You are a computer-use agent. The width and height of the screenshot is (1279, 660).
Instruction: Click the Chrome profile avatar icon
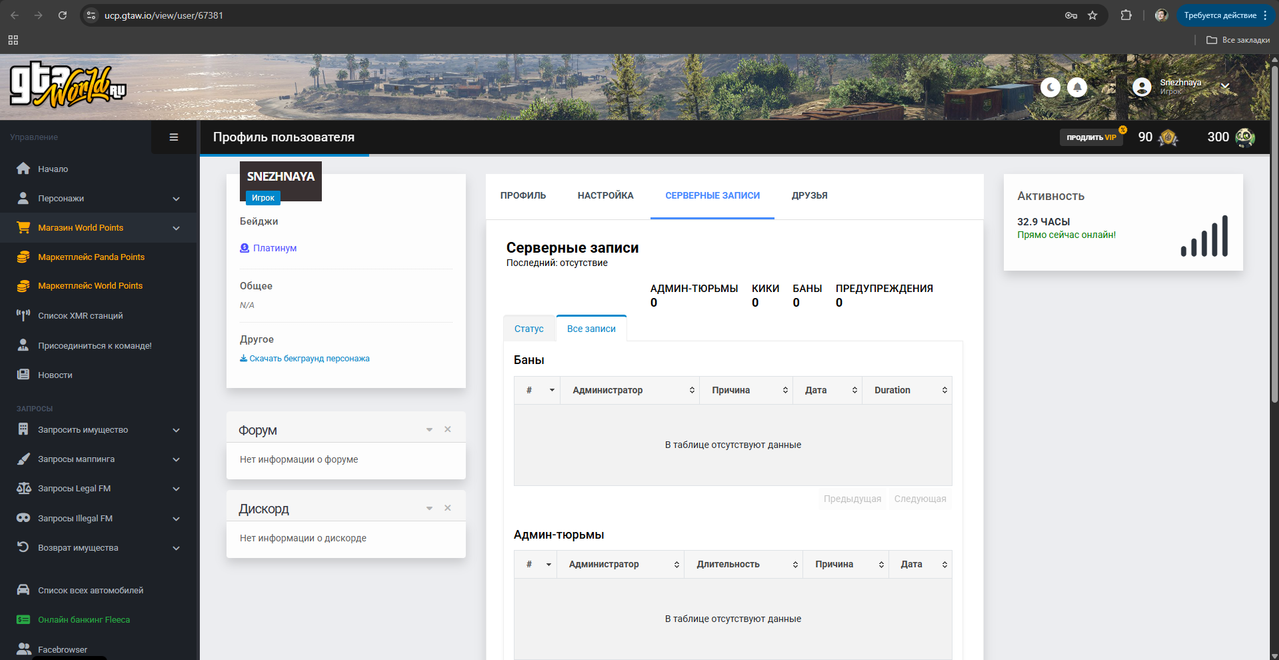pyautogui.click(x=1161, y=15)
